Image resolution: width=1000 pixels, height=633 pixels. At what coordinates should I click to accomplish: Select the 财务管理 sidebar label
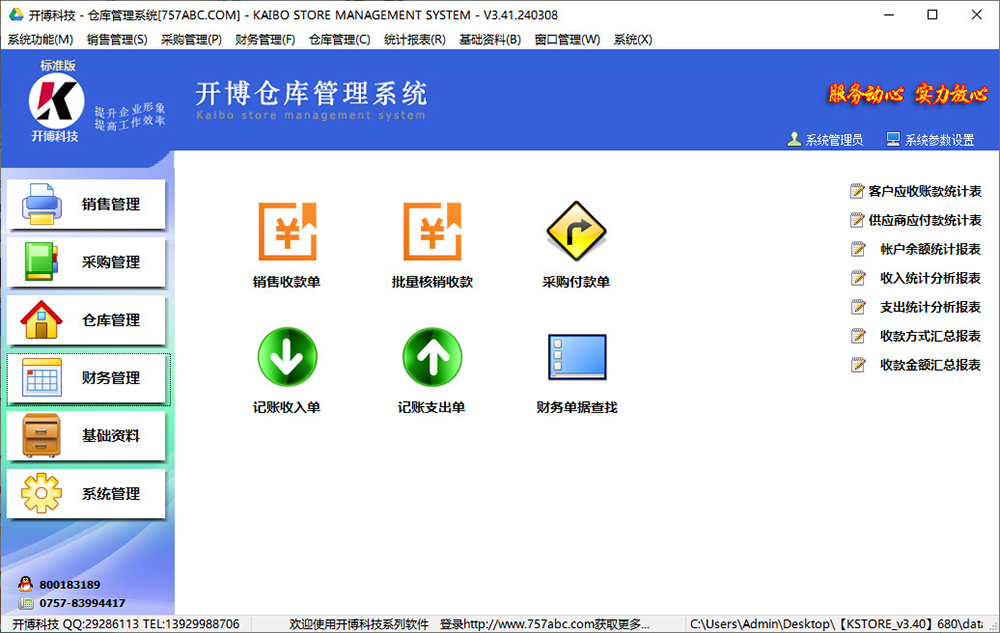[x=111, y=378]
